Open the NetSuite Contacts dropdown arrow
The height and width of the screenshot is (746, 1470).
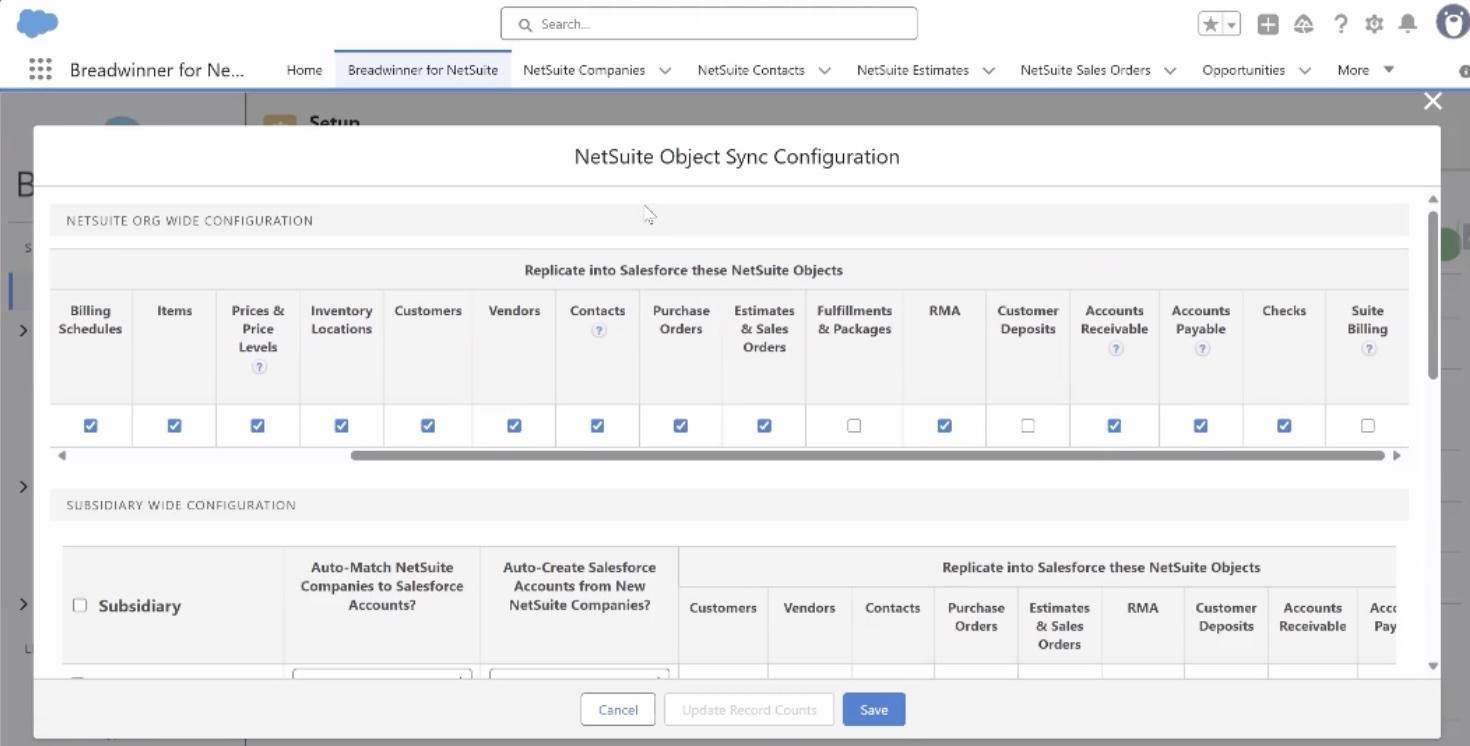(x=824, y=70)
